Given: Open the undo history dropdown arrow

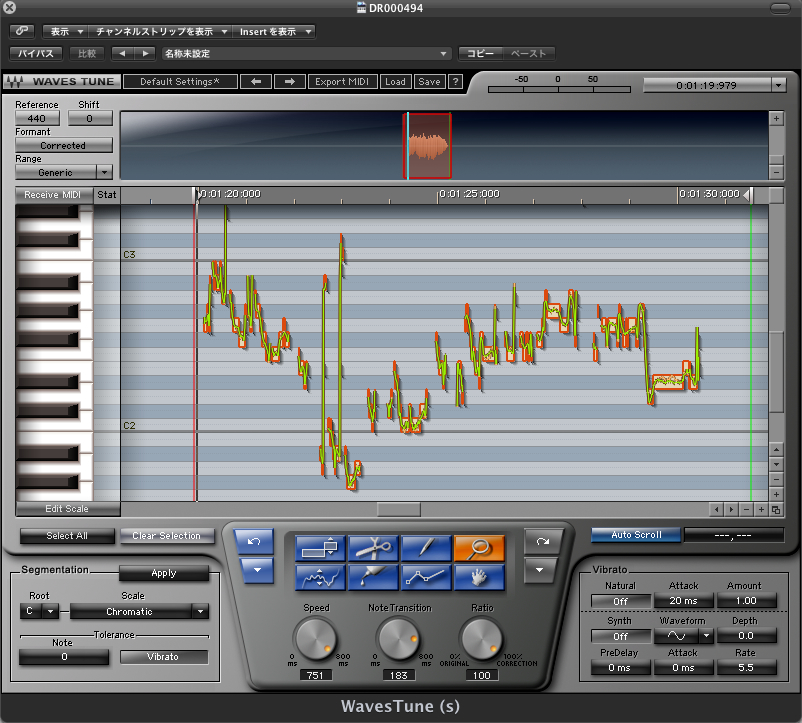Looking at the screenshot, I should click(x=256, y=570).
